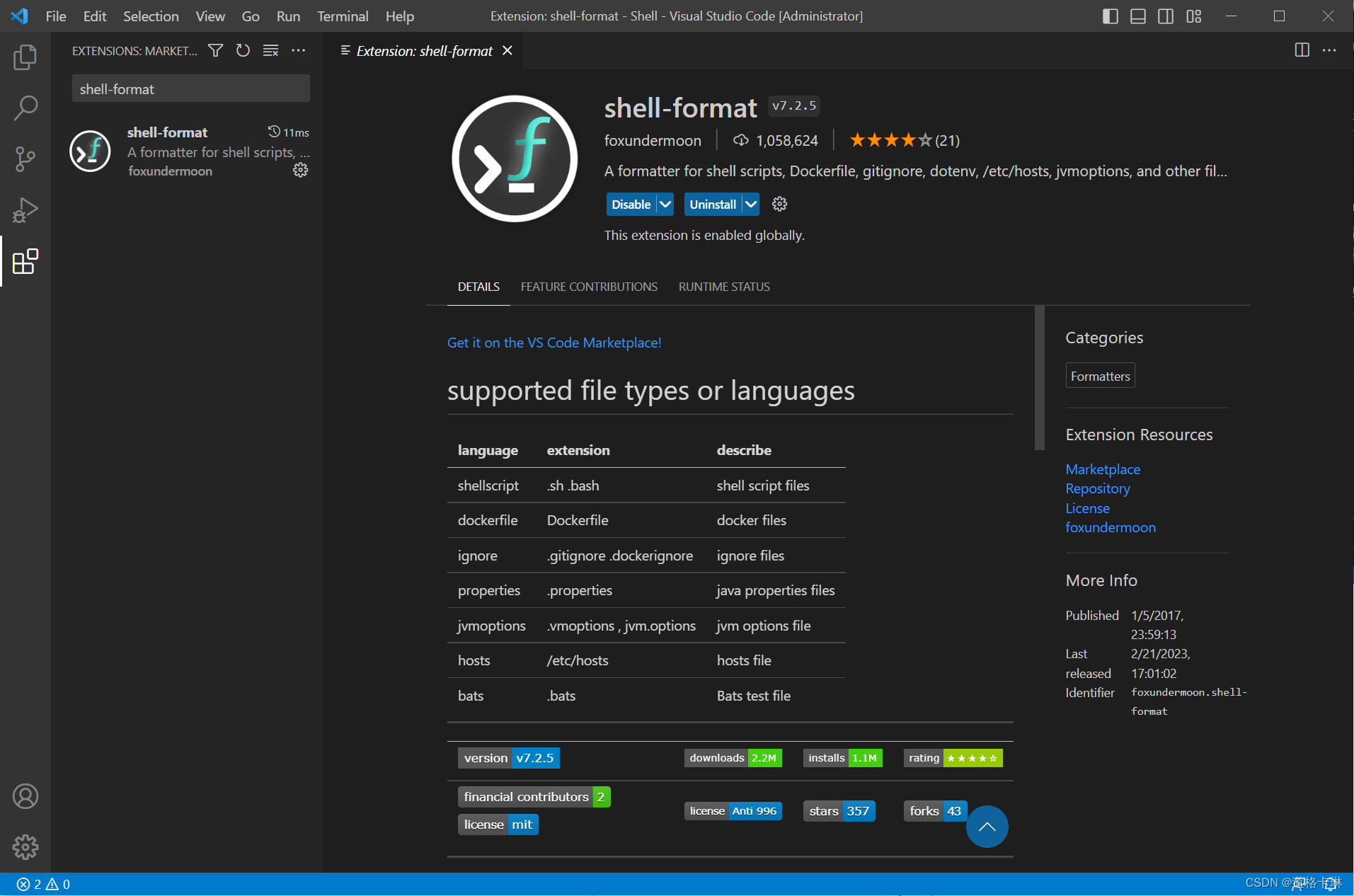The width and height of the screenshot is (1354, 896).
Task: Switch to the DETAILS tab
Action: pos(478,287)
